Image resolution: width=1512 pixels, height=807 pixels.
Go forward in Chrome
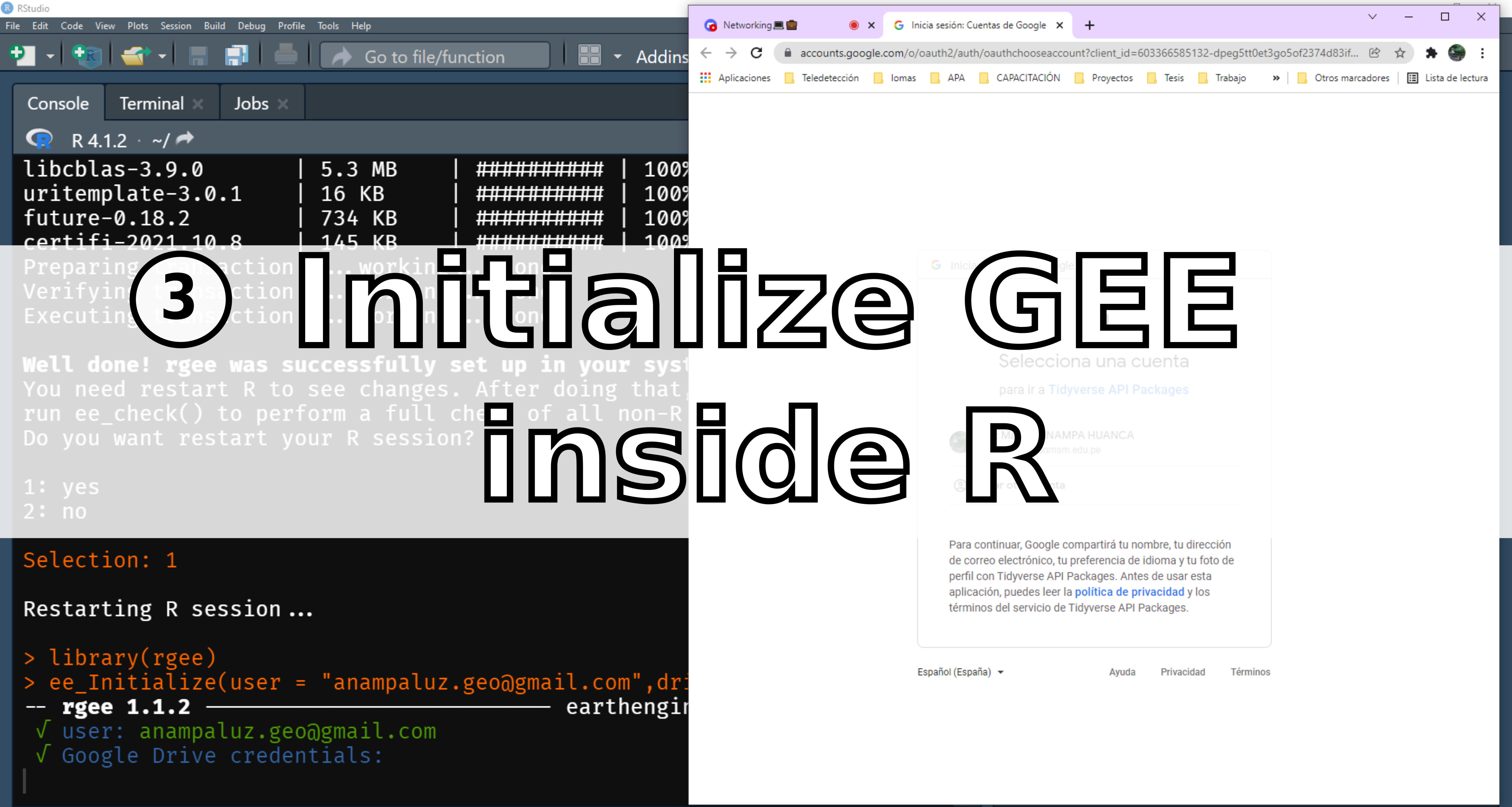tap(731, 53)
